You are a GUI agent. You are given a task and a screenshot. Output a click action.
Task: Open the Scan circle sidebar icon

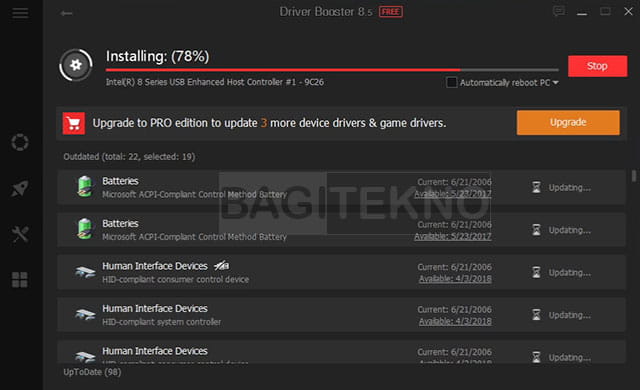coord(20,142)
